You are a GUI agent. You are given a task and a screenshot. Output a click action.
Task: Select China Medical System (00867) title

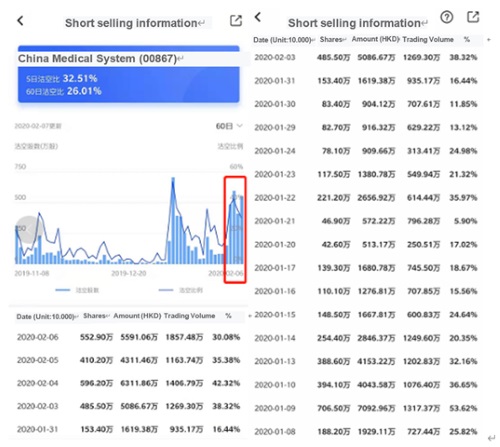click(x=97, y=59)
